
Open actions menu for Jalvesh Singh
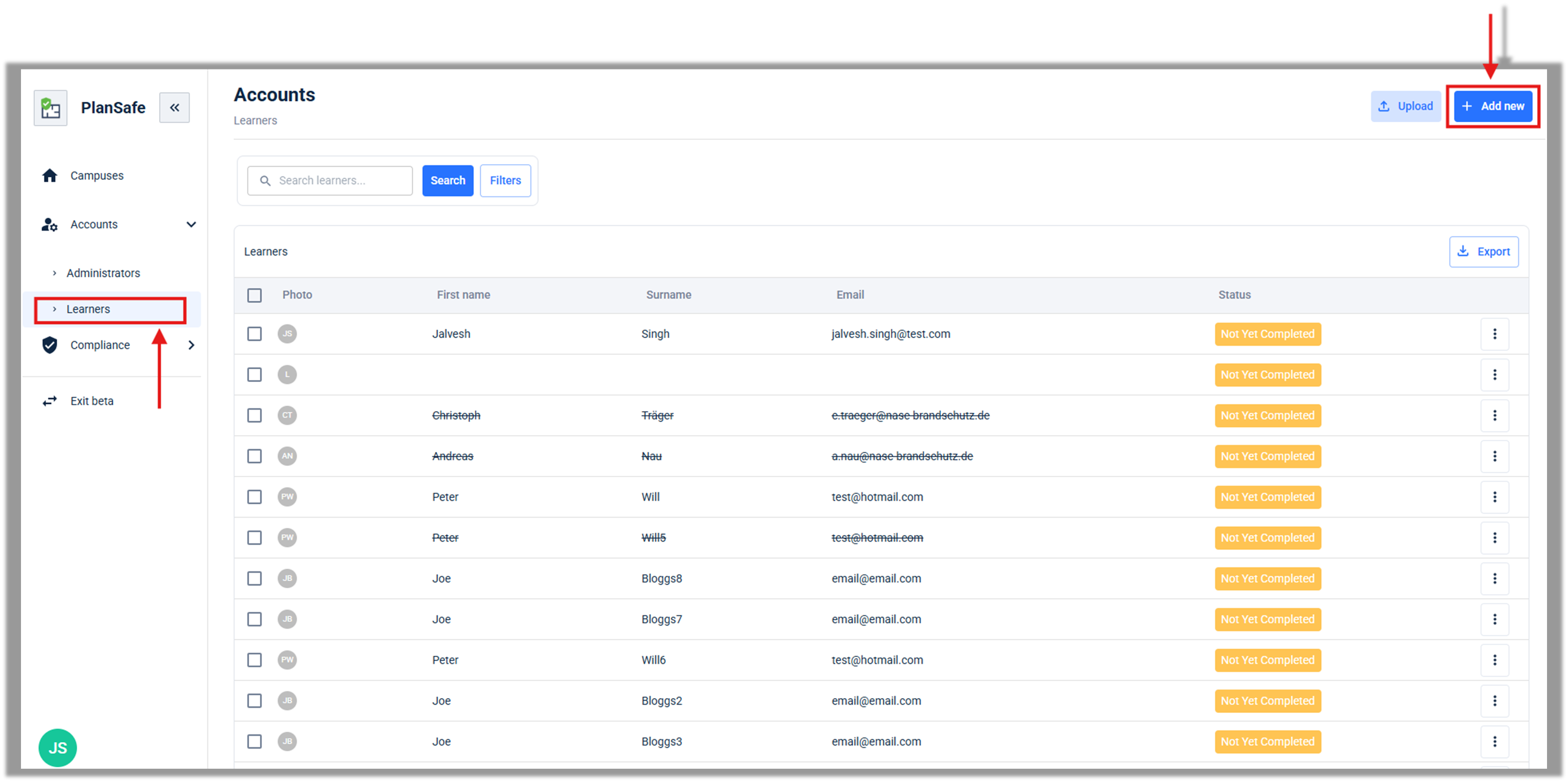pos(1494,334)
